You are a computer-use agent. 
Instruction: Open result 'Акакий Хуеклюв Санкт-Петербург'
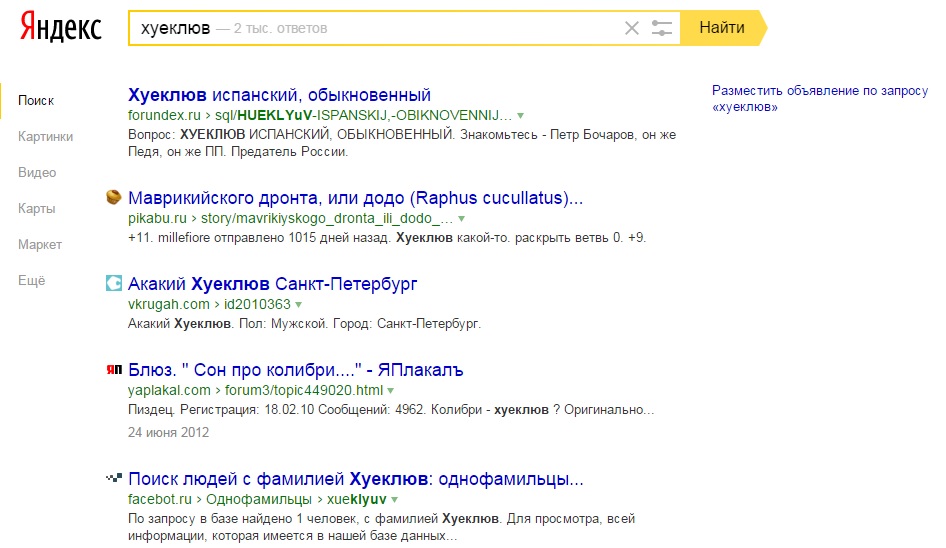[273, 284]
